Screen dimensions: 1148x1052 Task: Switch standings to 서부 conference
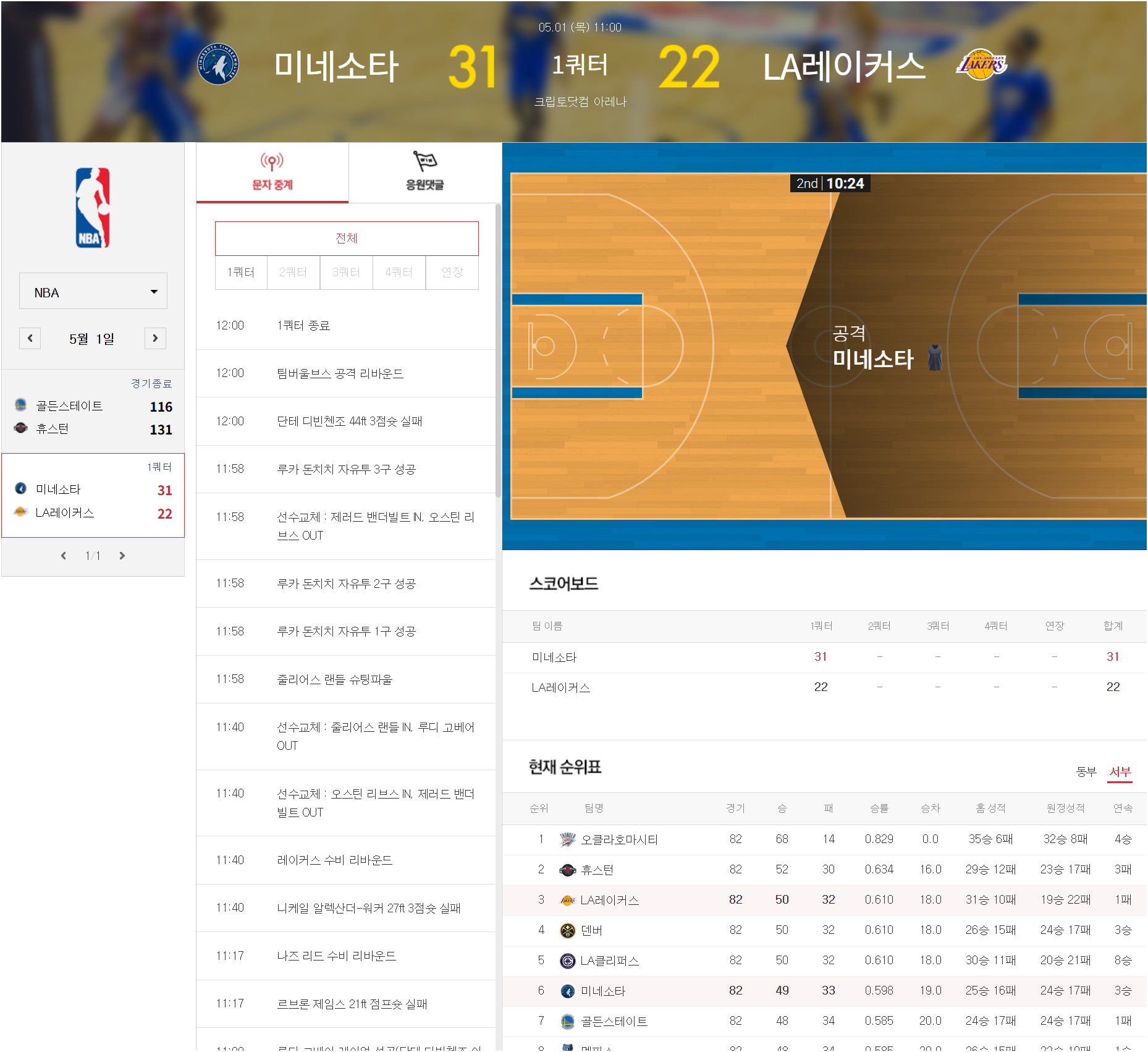pos(1120,771)
